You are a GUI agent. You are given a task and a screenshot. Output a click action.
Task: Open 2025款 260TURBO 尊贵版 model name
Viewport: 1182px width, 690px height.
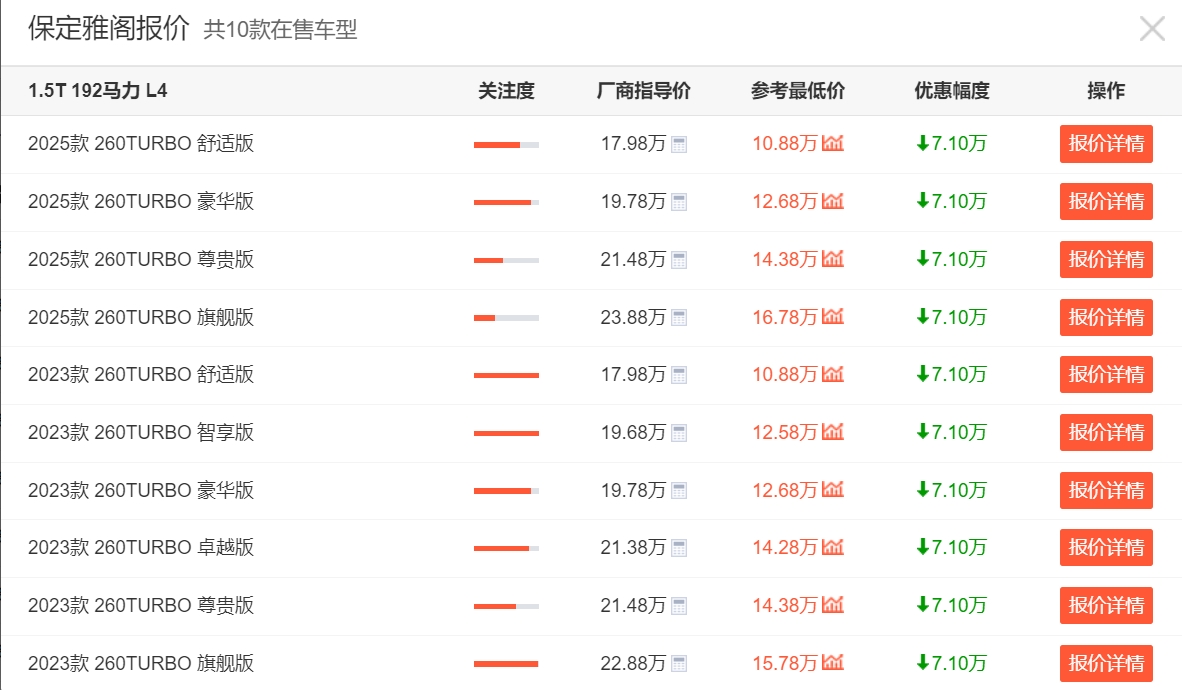pos(141,259)
